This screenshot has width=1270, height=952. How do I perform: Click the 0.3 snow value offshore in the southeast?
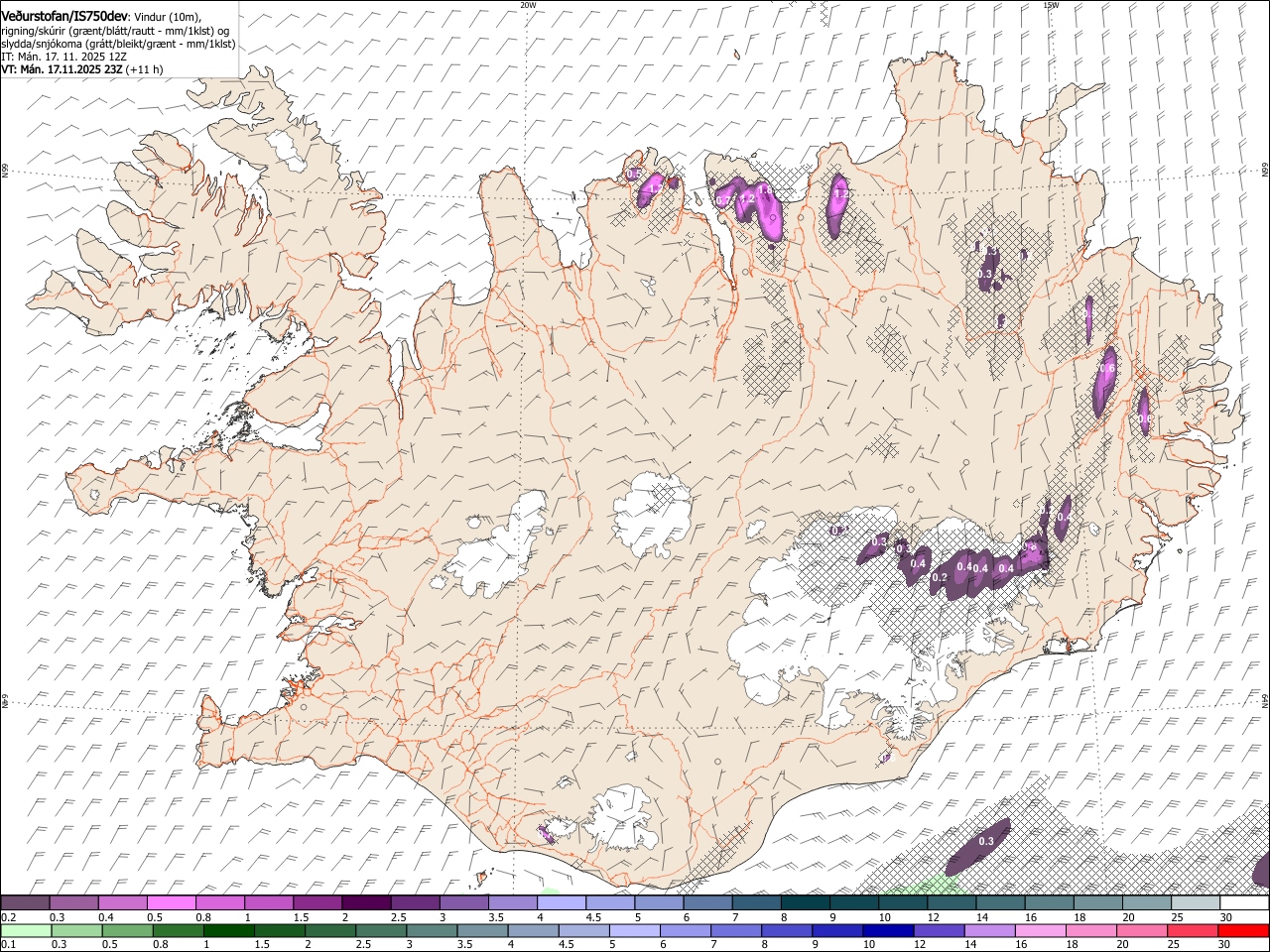(986, 841)
